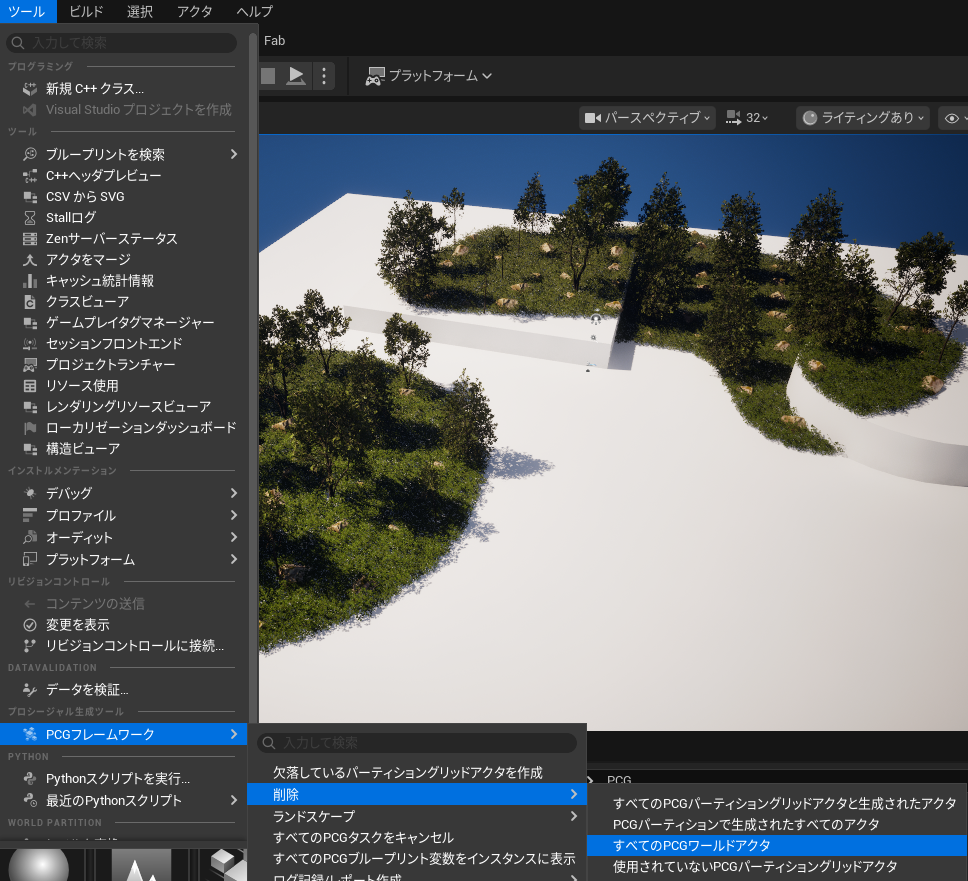This screenshot has width=968, height=881.
Task: Expand the プラットフォーム dropdown in toolbar
Action: click(429, 76)
